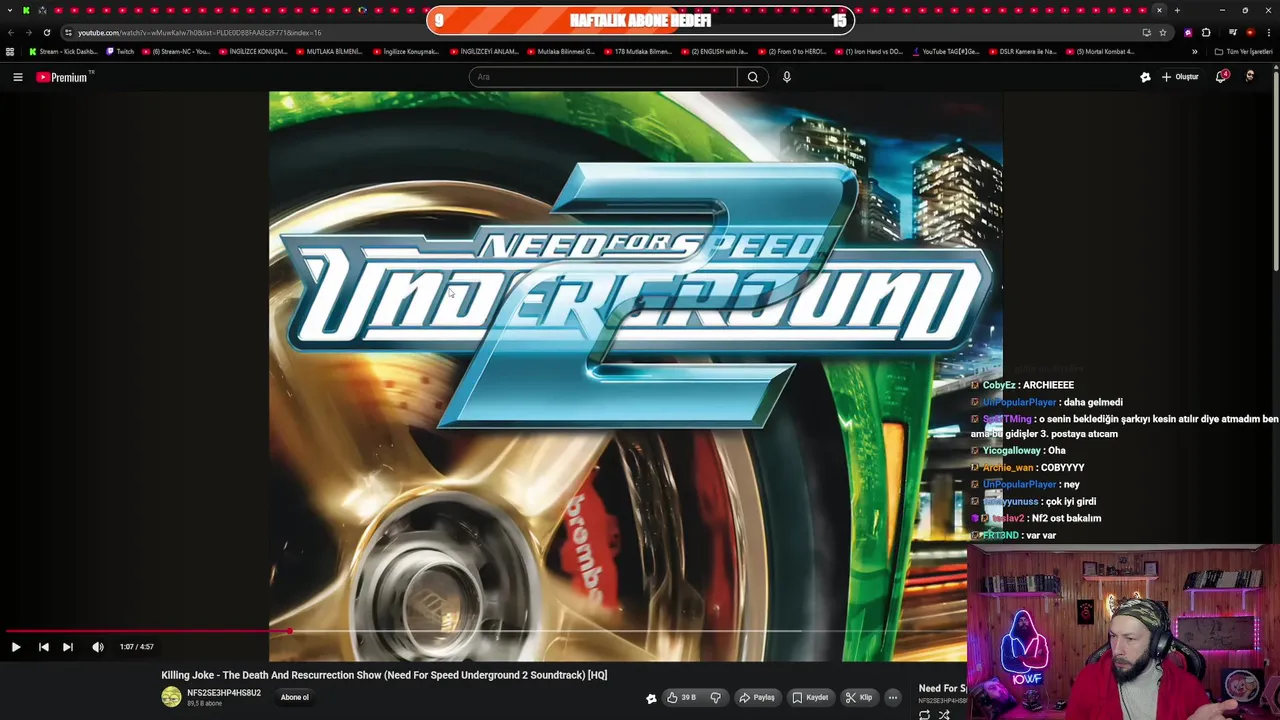
Task: Click the Ara search input field
Action: pos(603,77)
